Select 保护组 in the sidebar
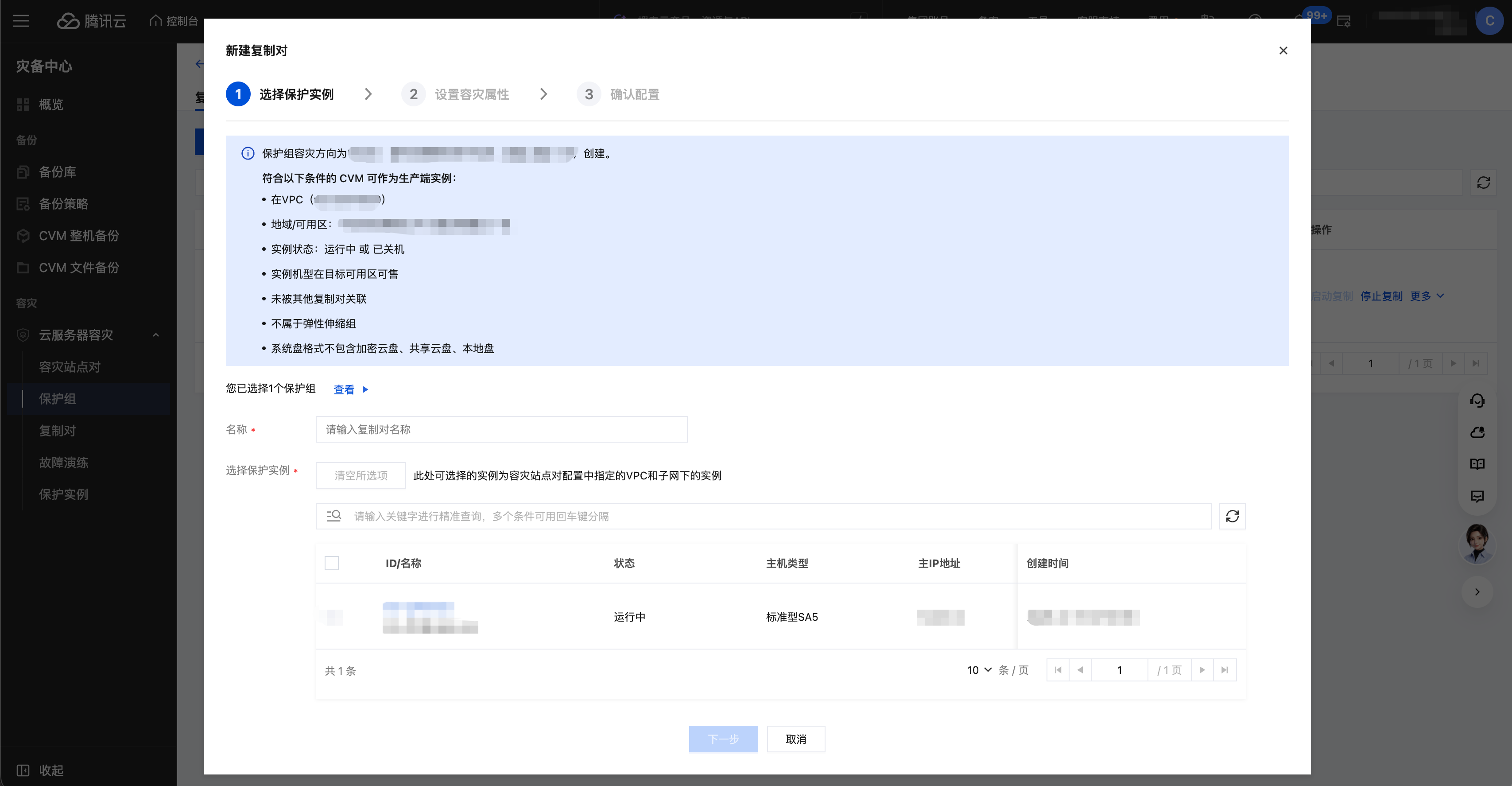This screenshot has width=1512, height=786. 89,399
